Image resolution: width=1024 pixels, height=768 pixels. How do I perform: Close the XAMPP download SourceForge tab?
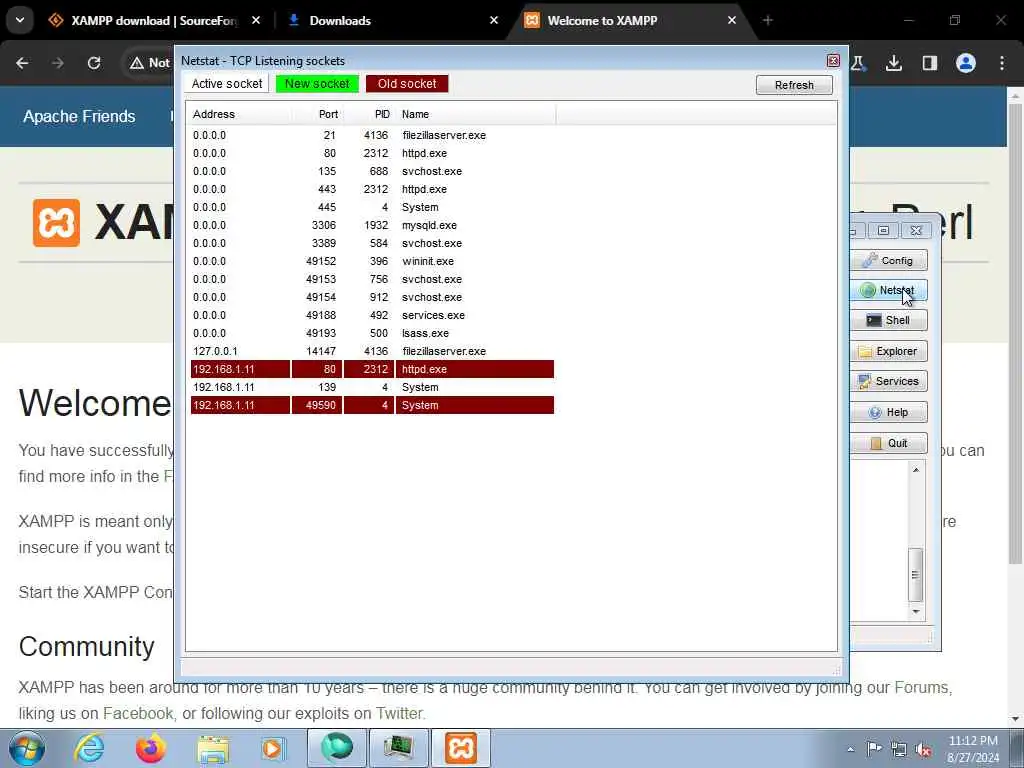256,21
